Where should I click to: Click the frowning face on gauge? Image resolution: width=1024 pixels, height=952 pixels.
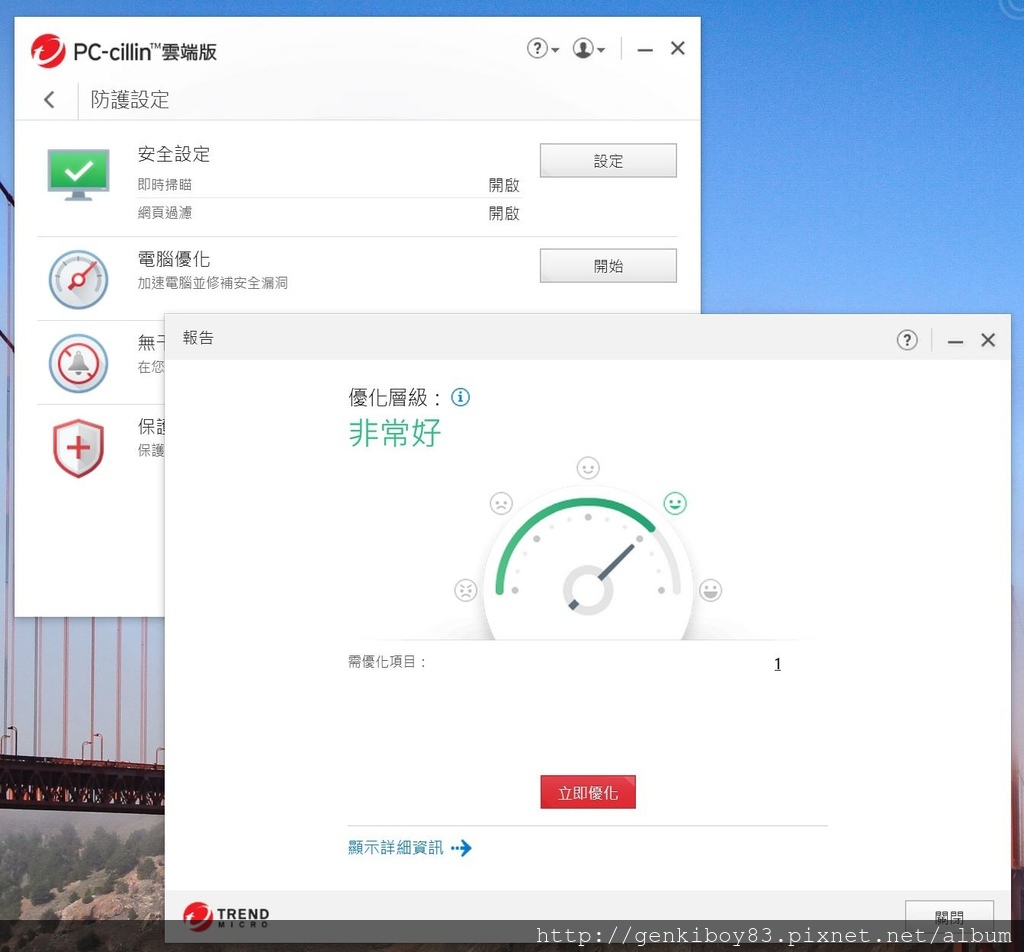(501, 503)
